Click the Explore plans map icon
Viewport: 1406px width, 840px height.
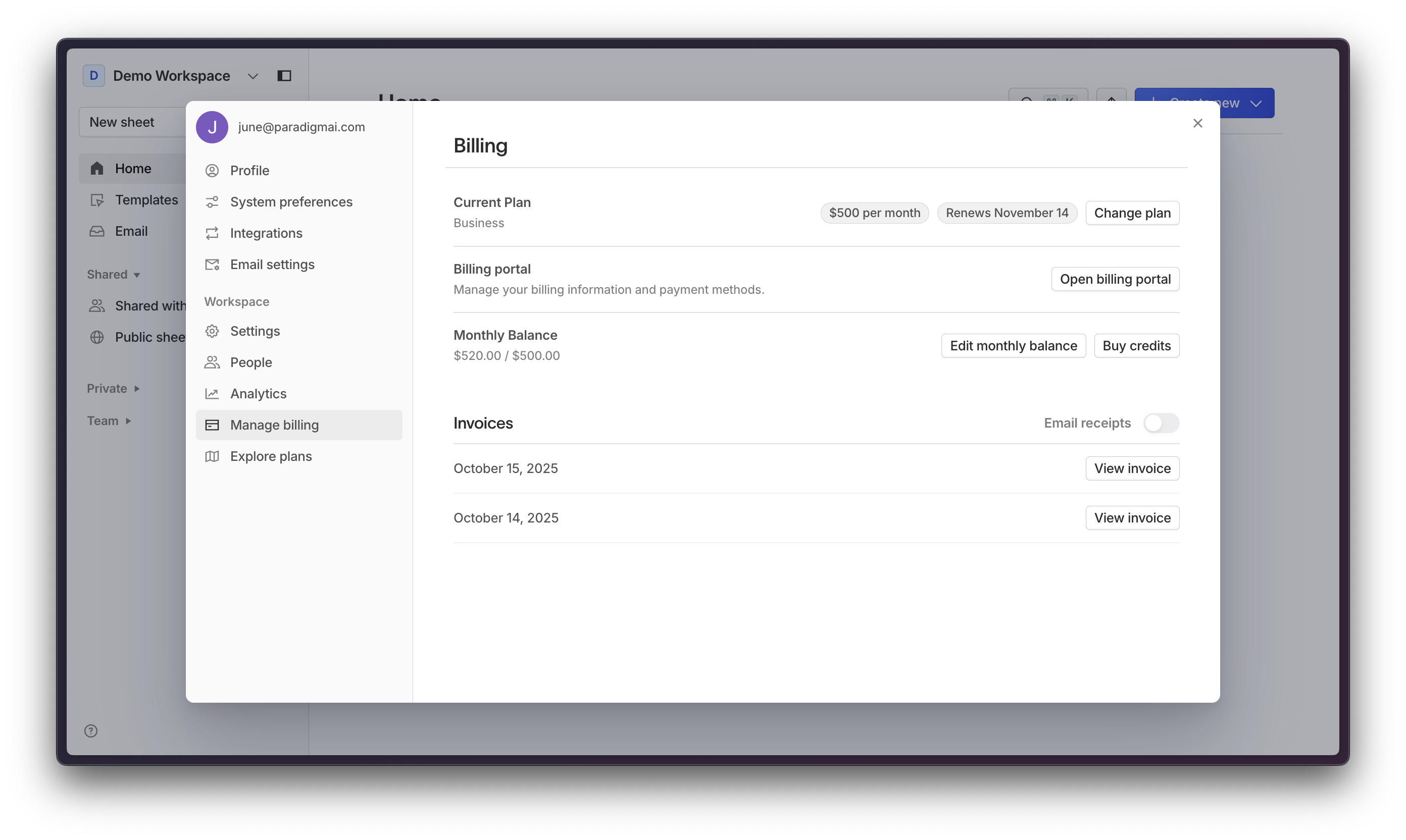click(212, 456)
